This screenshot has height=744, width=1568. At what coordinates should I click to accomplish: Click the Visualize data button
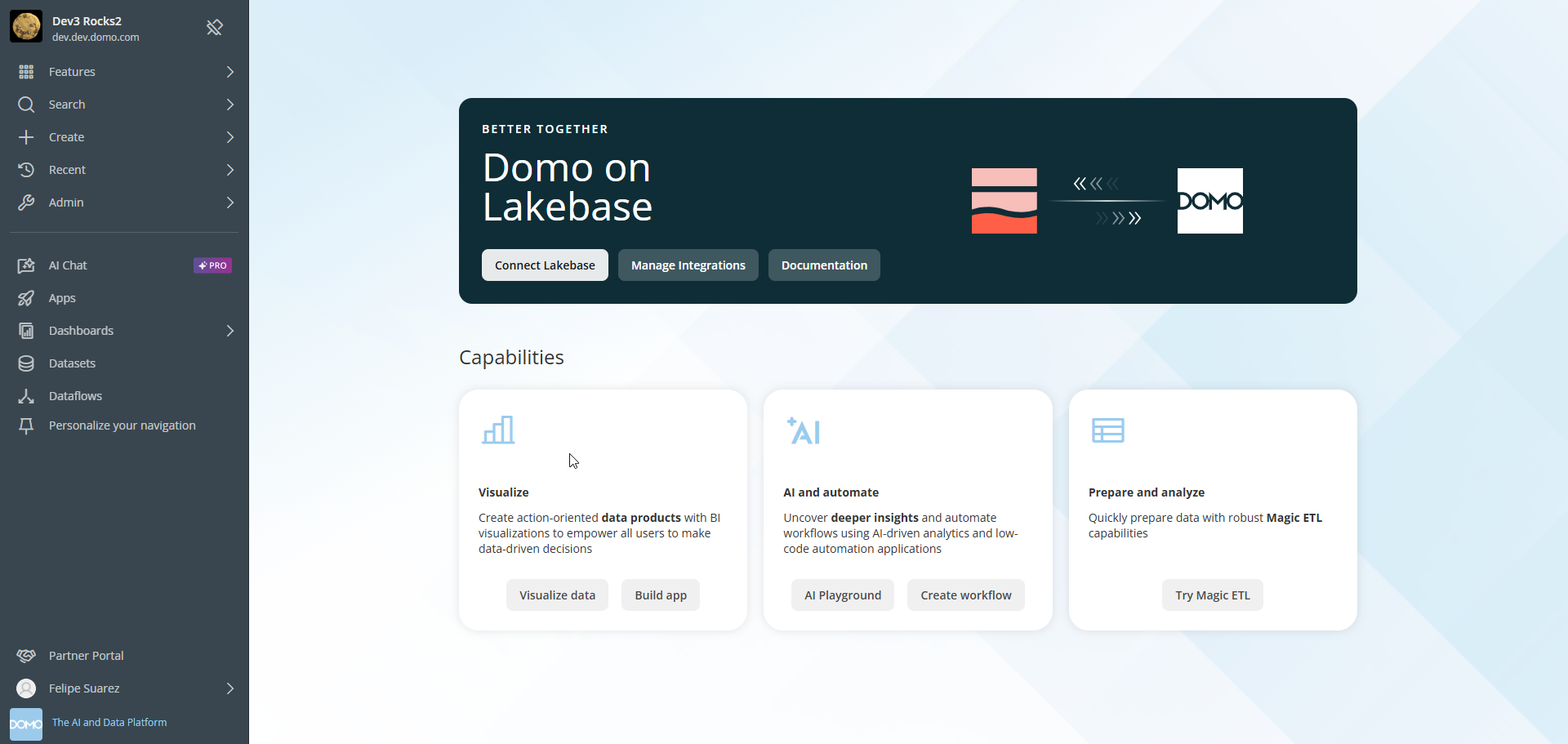[557, 595]
